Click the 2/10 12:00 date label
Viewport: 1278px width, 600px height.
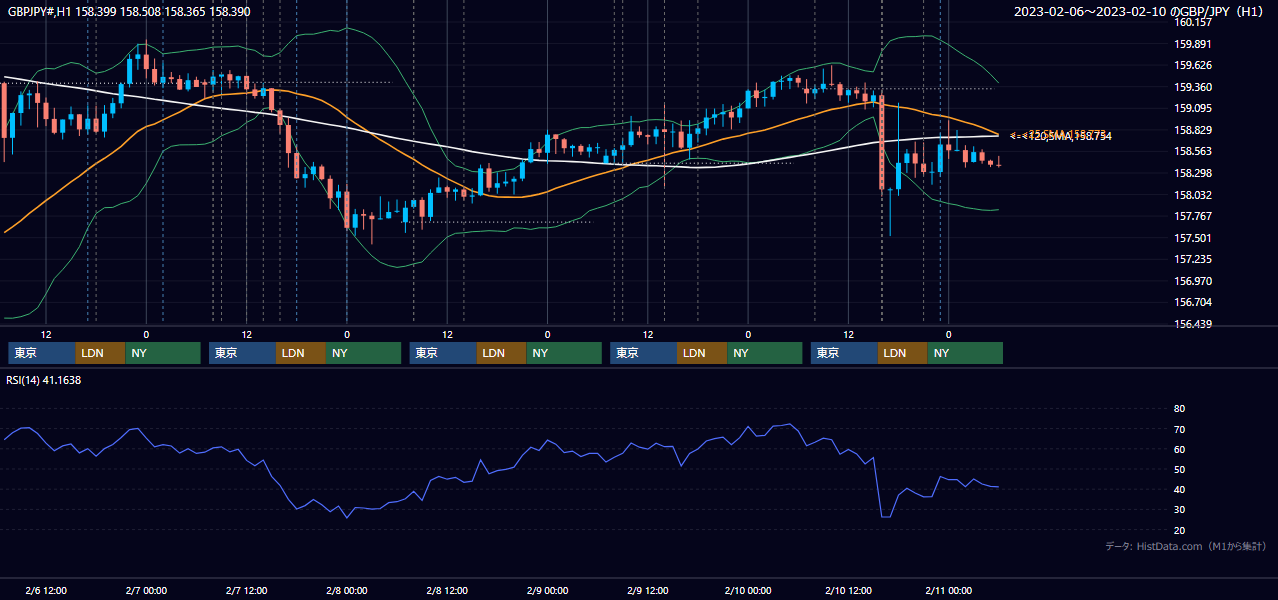coord(848,590)
